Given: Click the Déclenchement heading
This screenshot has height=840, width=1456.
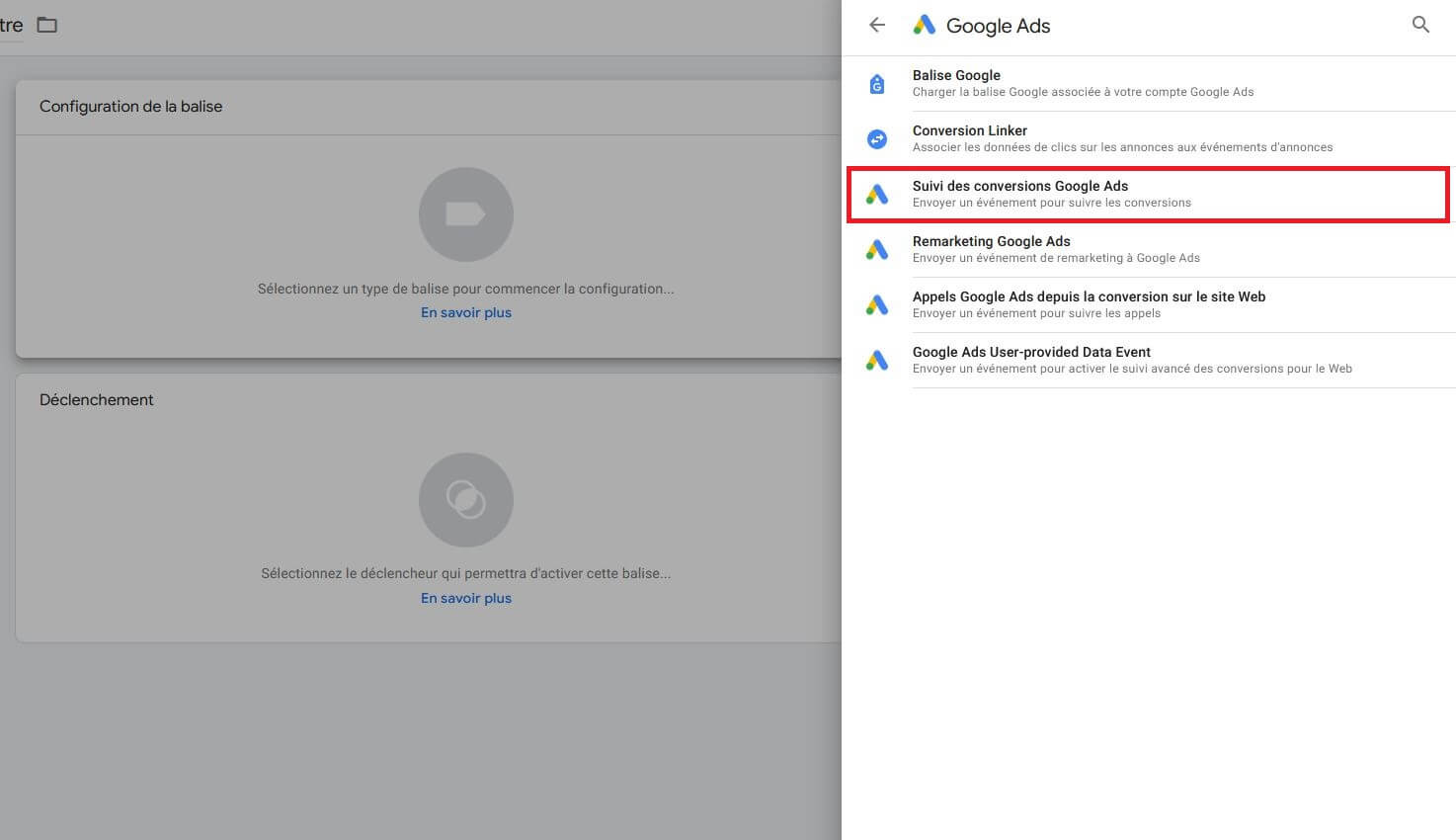Looking at the screenshot, I should tap(97, 399).
